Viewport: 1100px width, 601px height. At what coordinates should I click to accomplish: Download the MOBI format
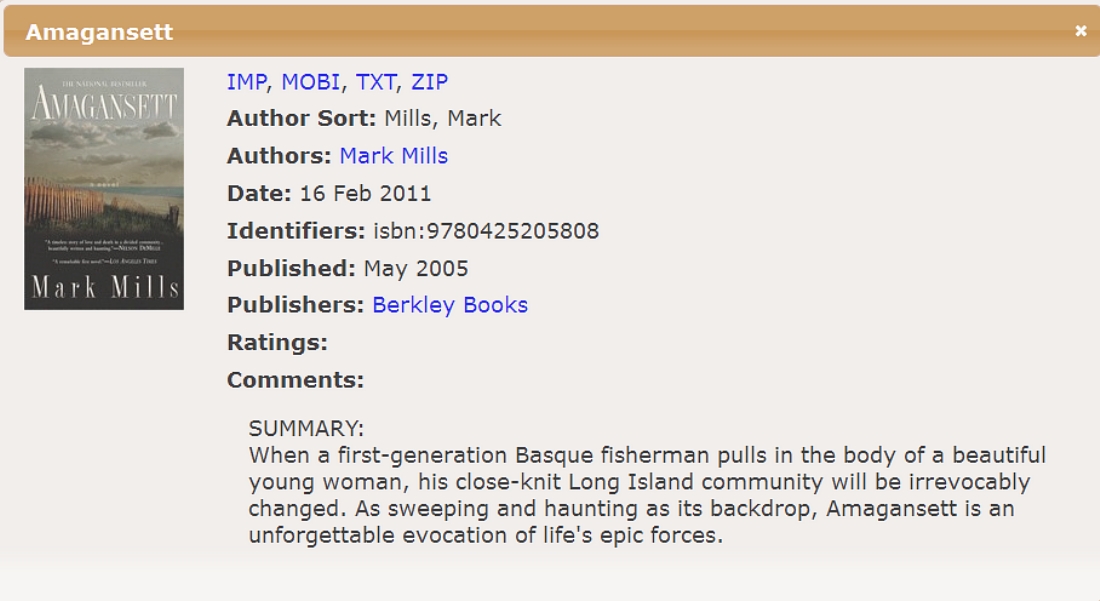tap(311, 82)
